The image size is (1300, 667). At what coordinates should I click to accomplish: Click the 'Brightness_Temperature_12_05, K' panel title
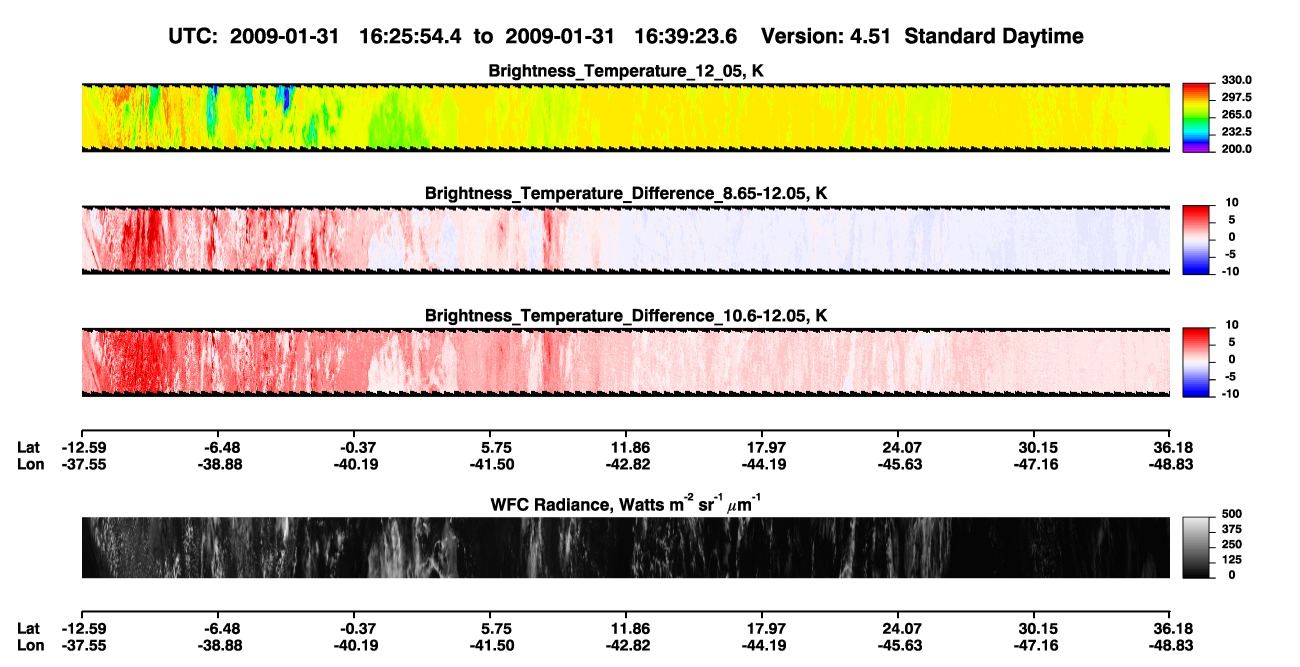tap(626, 71)
